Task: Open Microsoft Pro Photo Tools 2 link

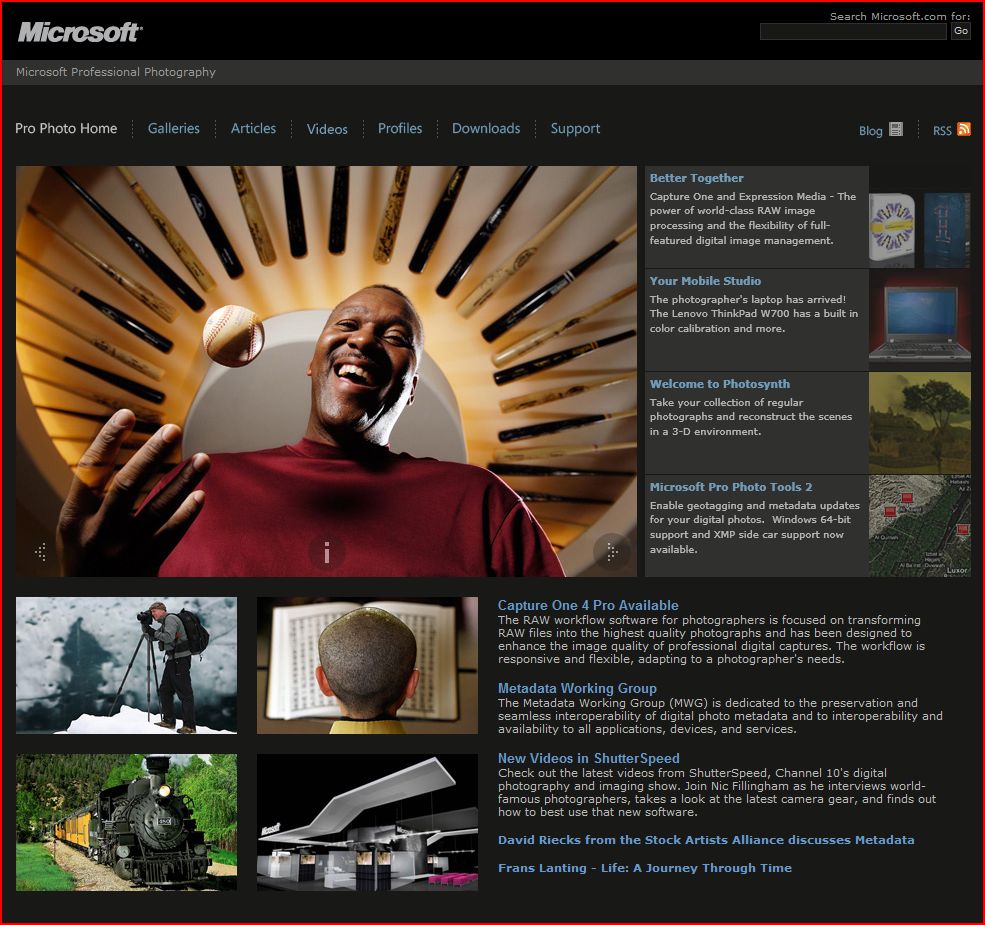Action: click(731, 487)
